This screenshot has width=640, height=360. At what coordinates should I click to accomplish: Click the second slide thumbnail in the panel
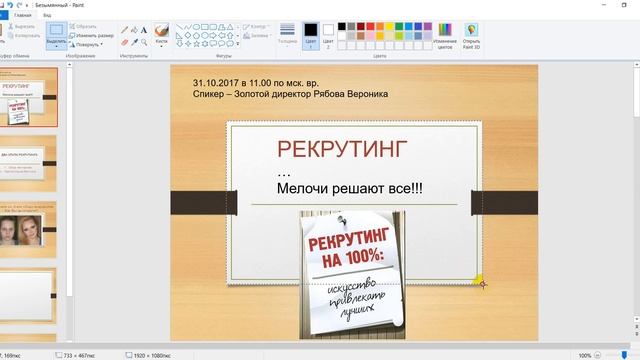coord(28,163)
